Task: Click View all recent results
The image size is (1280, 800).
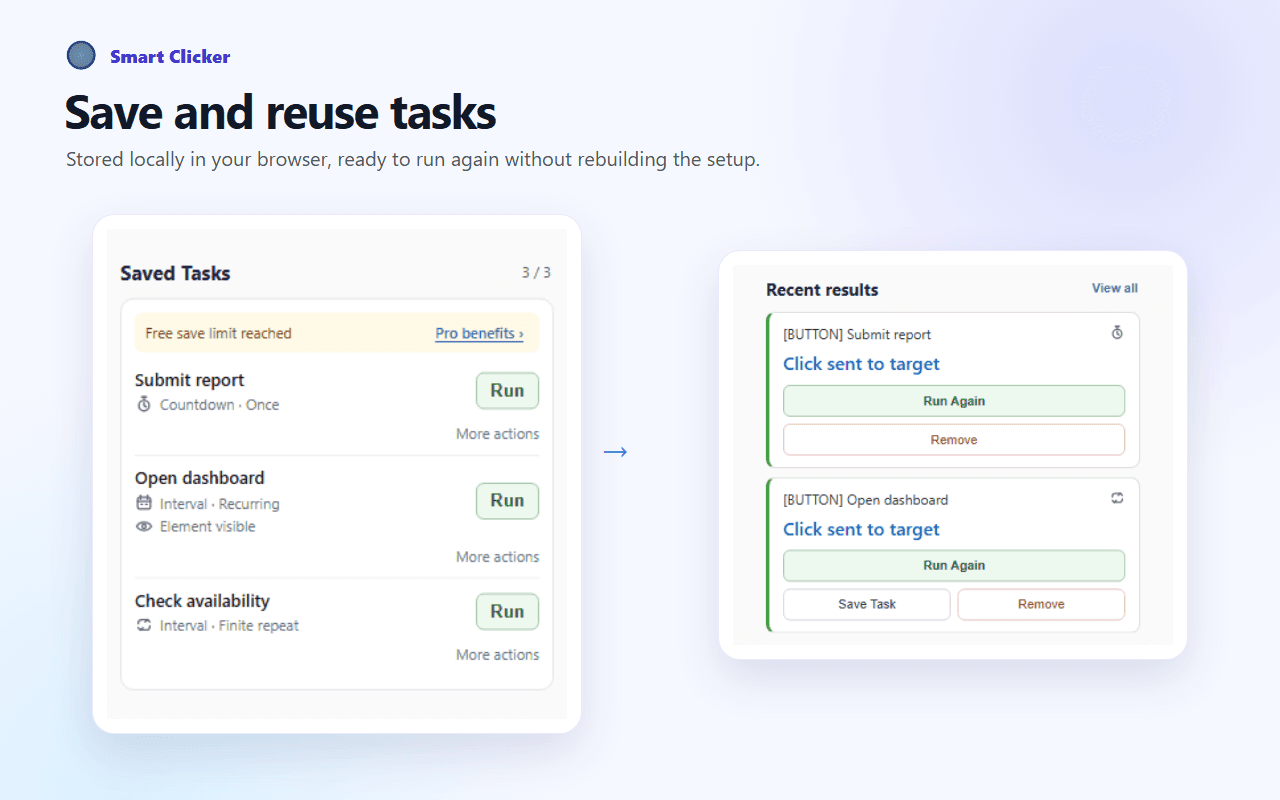Action: pos(1114,288)
